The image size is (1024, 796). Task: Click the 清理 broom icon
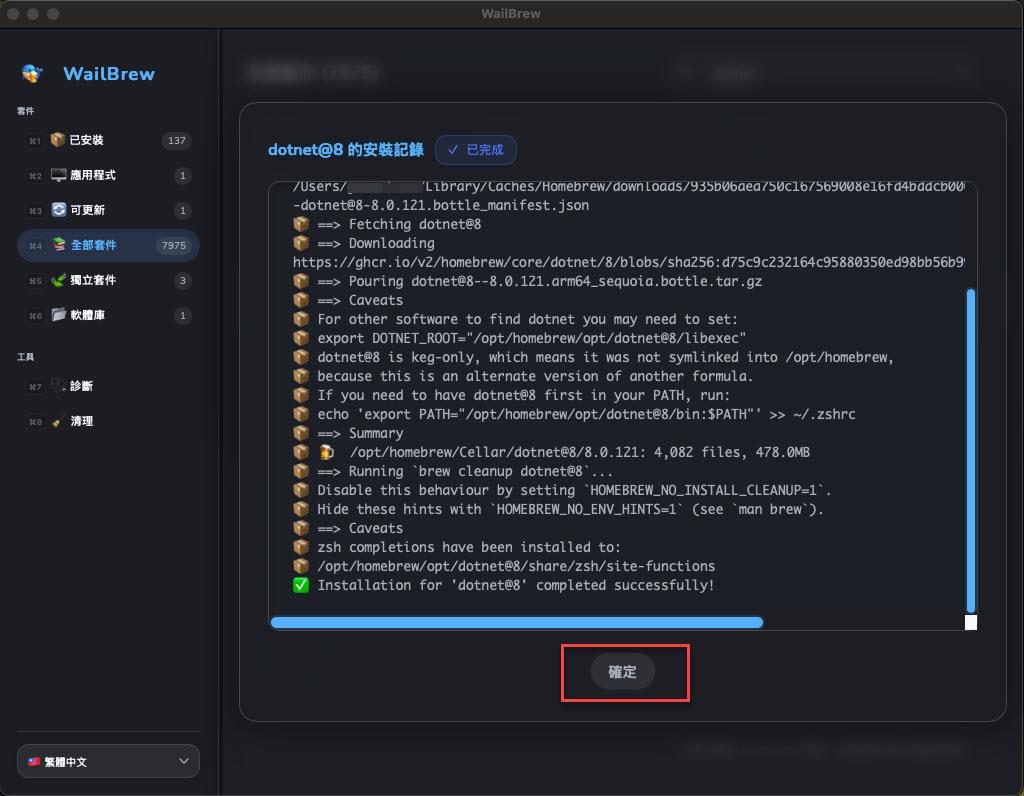tap(59, 422)
